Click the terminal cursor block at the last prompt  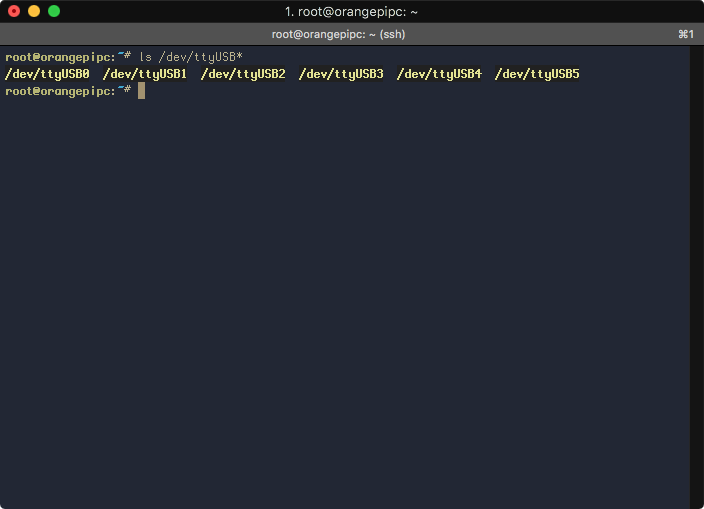pyautogui.click(x=141, y=91)
